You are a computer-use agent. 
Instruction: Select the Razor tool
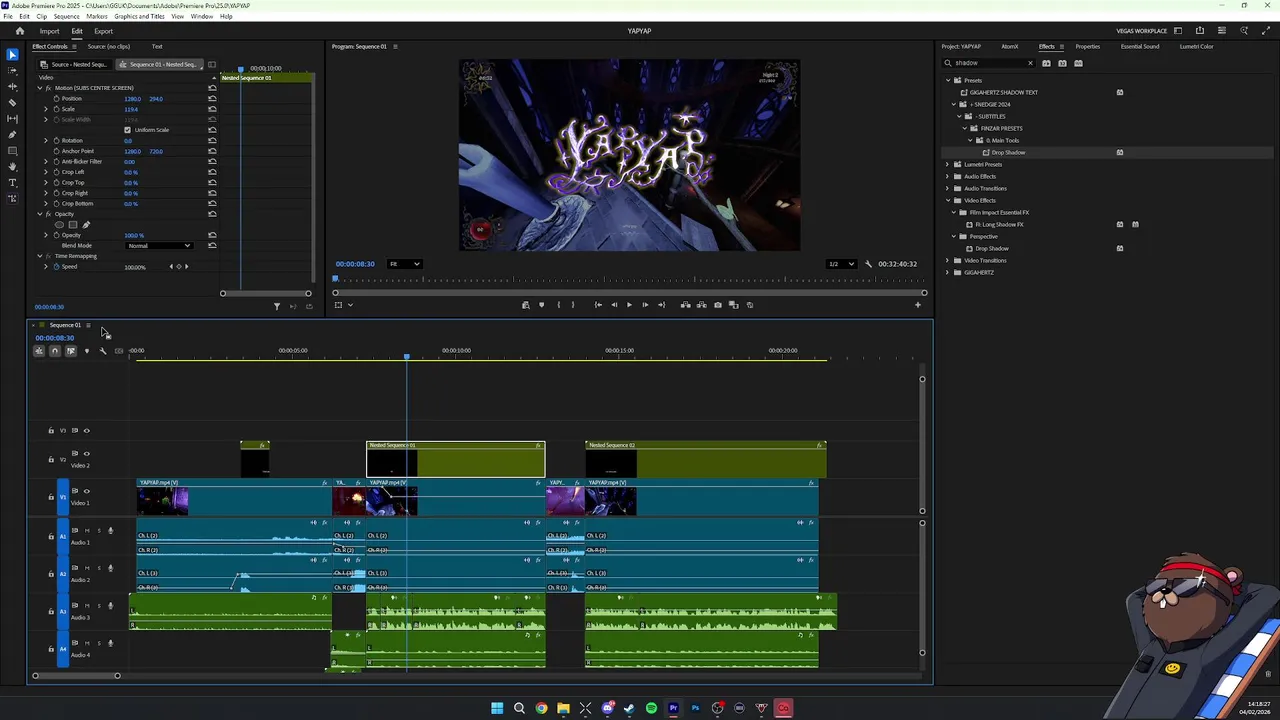(12, 103)
